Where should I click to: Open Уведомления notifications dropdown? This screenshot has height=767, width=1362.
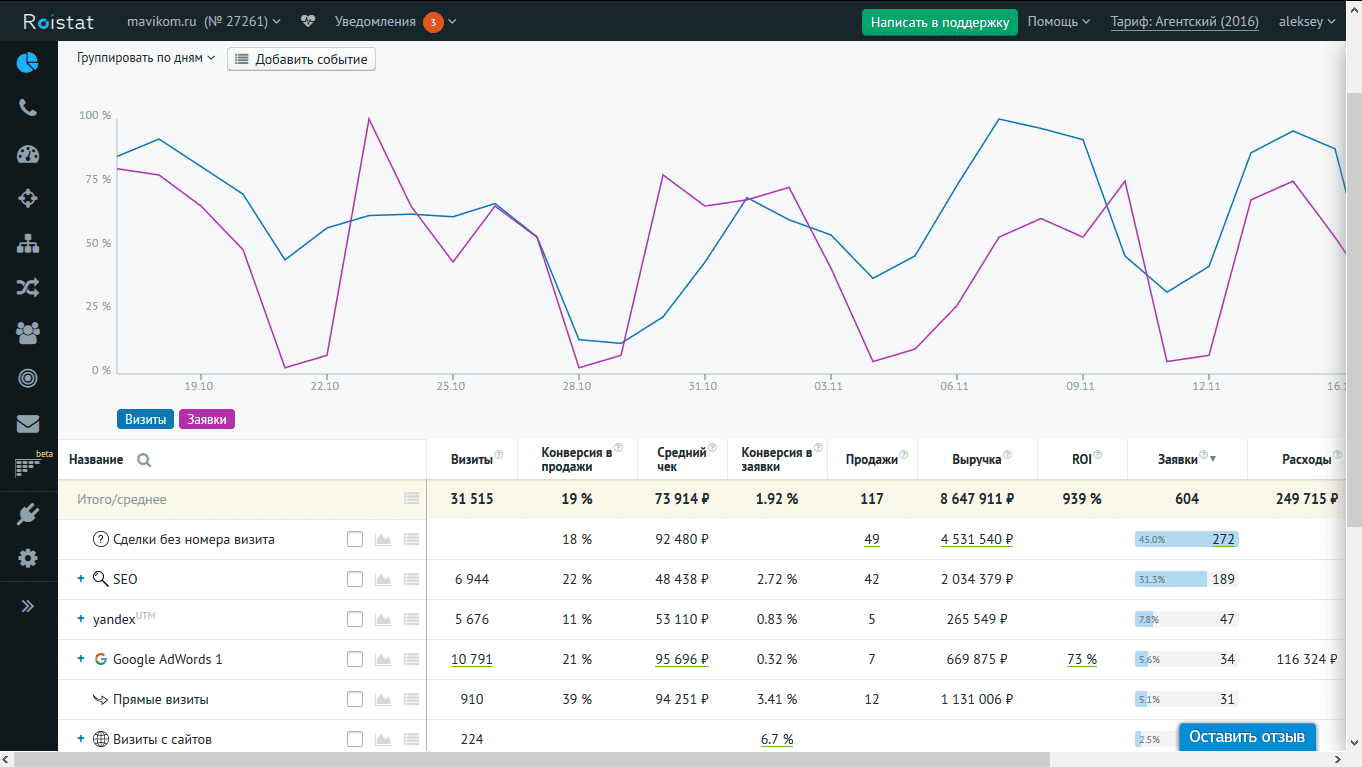click(x=395, y=21)
